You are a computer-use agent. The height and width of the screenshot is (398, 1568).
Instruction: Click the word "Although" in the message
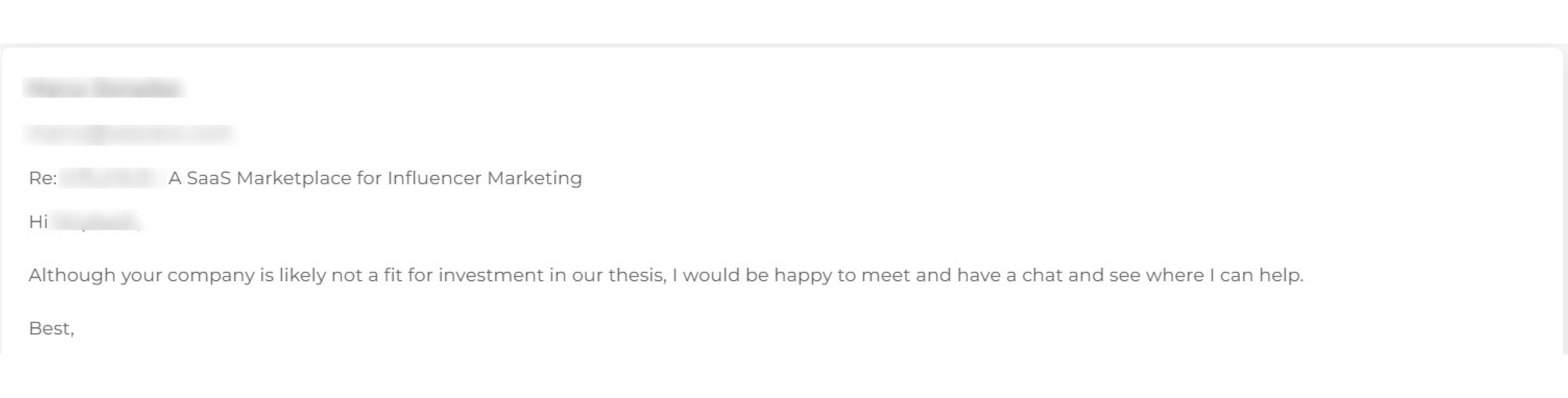[72, 276]
